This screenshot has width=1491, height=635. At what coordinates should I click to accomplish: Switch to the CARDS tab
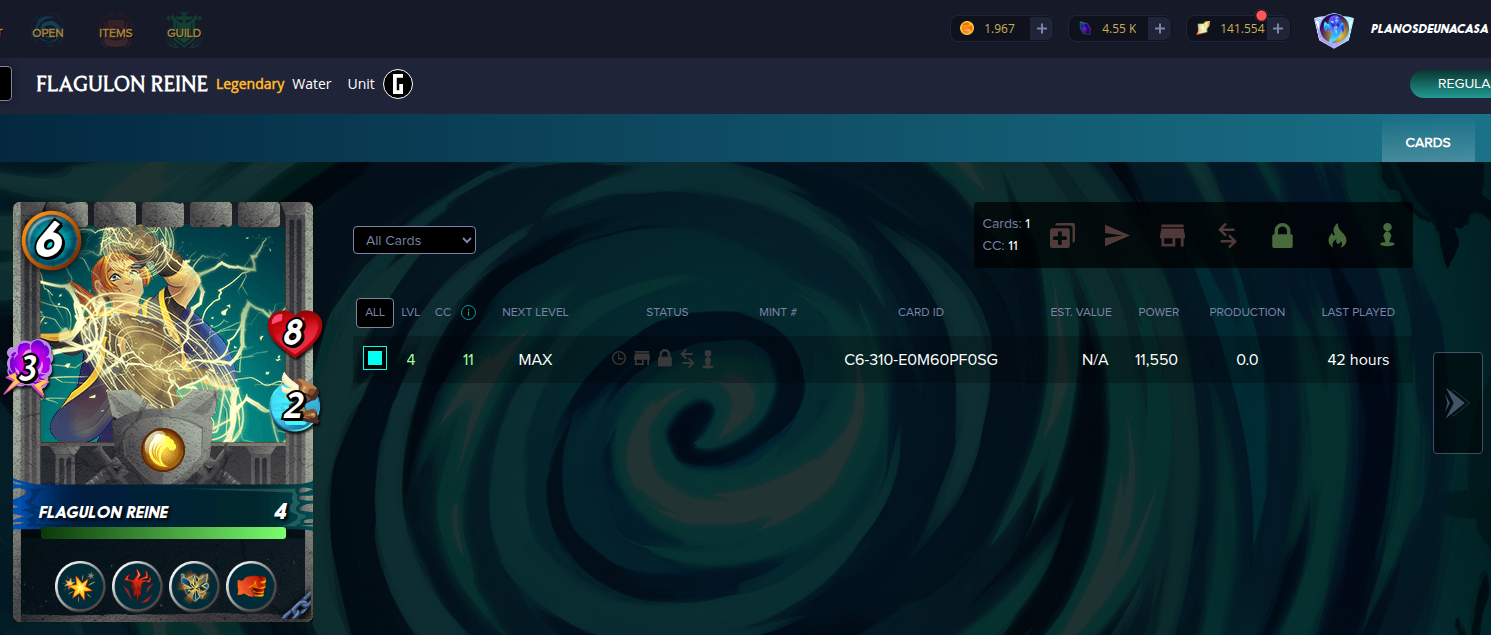[x=1428, y=142]
